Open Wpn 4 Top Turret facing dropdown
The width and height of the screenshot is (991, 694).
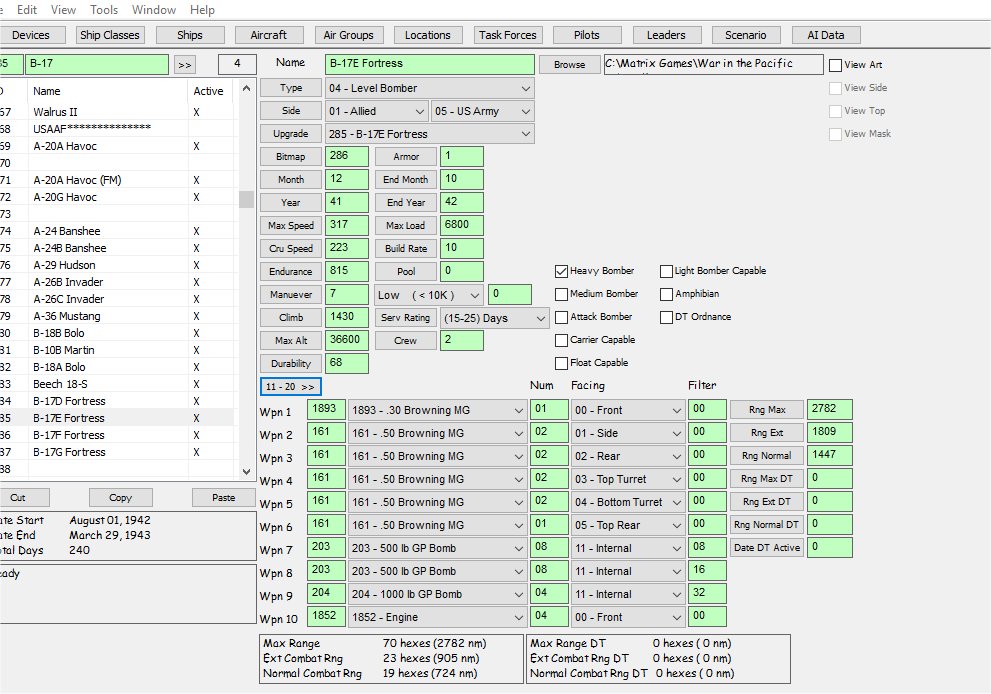click(628, 479)
